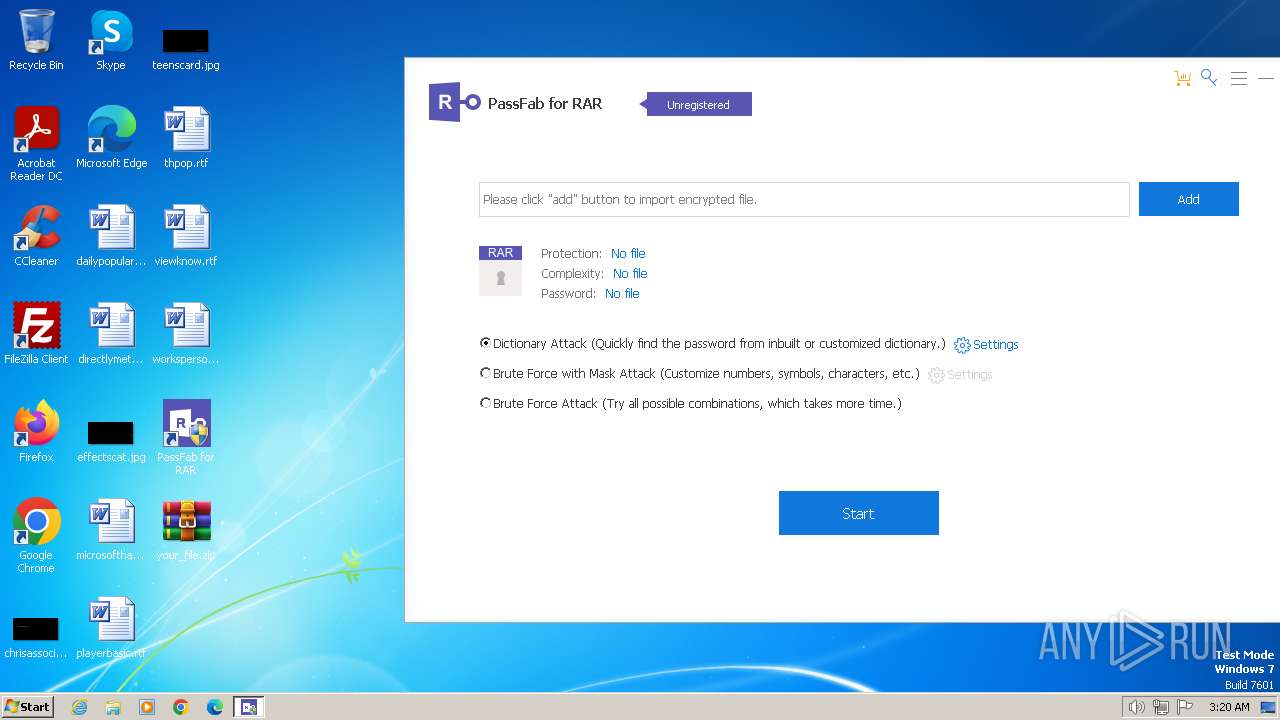
Task: Click the Start button
Action: (x=859, y=513)
